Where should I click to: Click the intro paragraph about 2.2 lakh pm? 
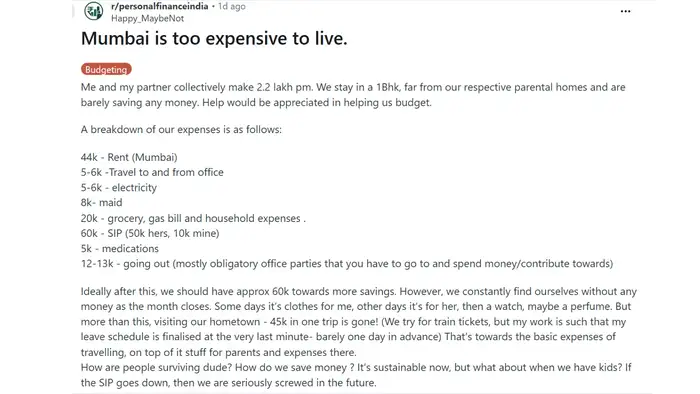[x=353, y=95]
